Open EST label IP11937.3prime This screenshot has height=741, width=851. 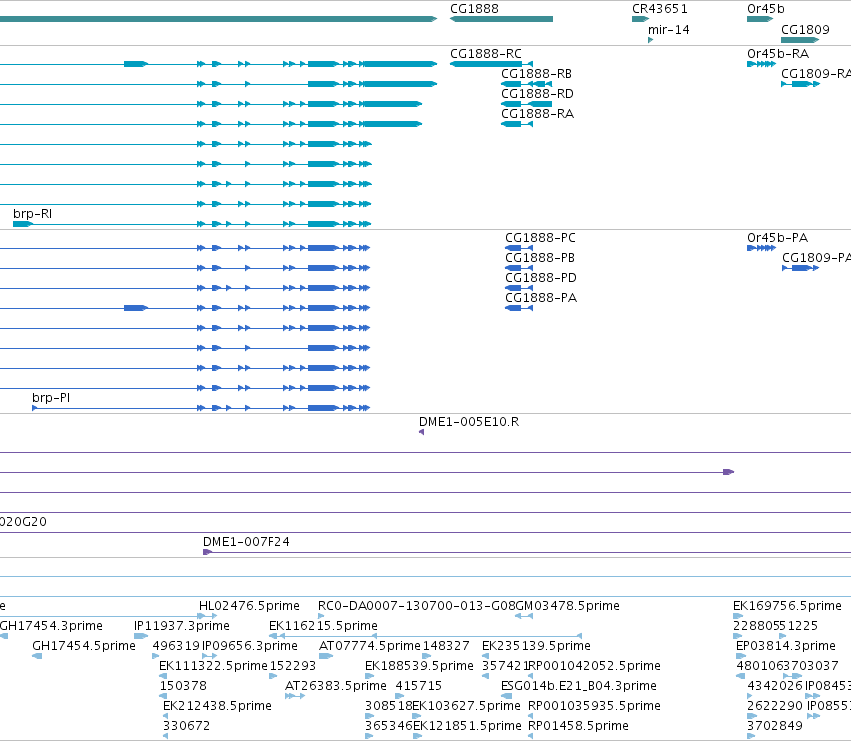[181, 626]
